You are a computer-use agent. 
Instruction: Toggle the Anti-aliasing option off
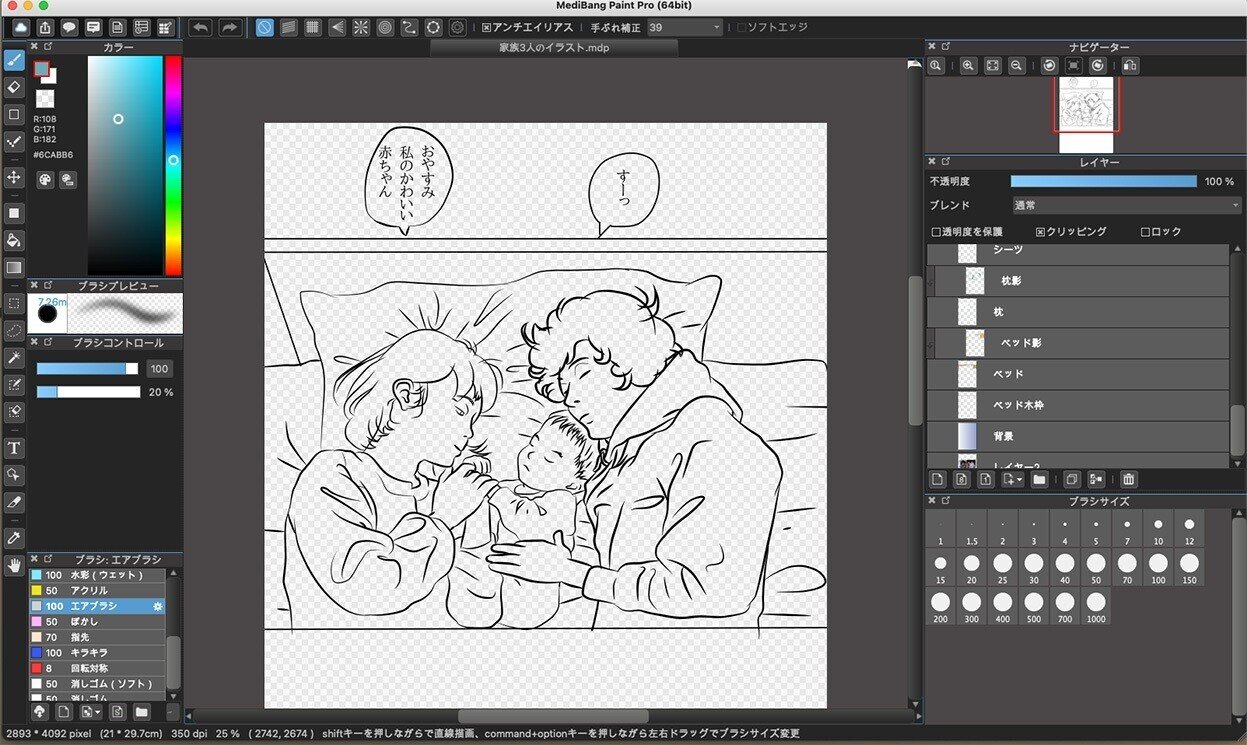pyautogui.click(x=487, y=27)
